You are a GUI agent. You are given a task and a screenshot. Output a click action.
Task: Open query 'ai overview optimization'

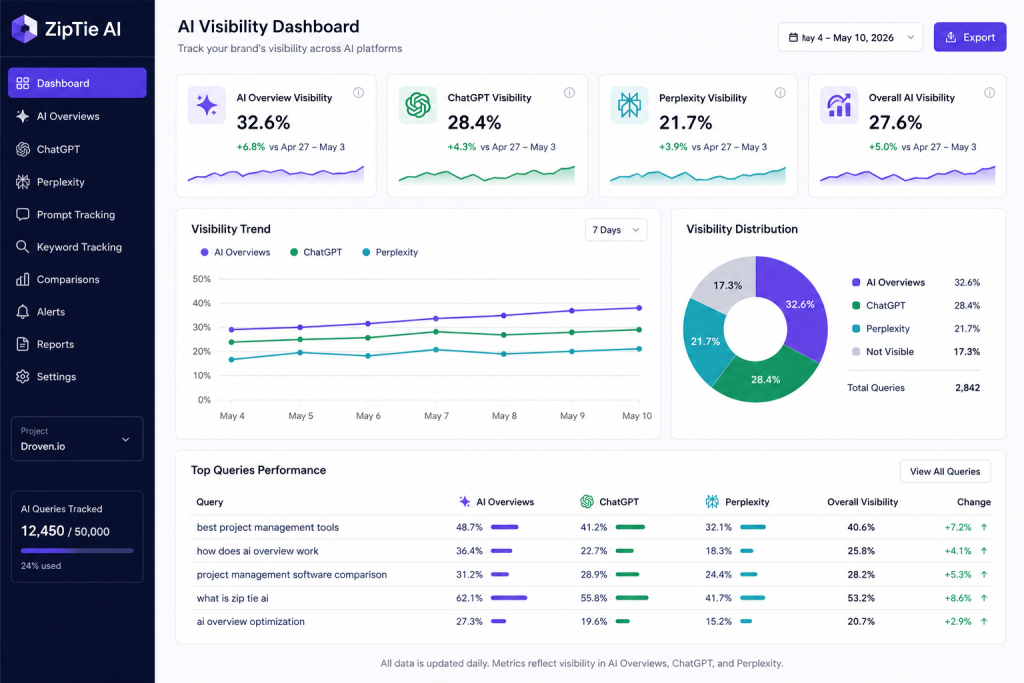tap(250, 622)
